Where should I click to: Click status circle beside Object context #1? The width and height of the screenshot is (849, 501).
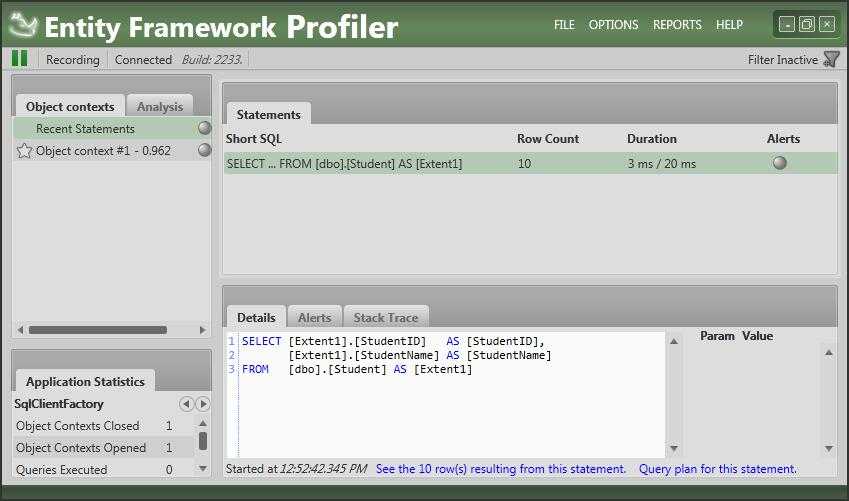[204, 150]
